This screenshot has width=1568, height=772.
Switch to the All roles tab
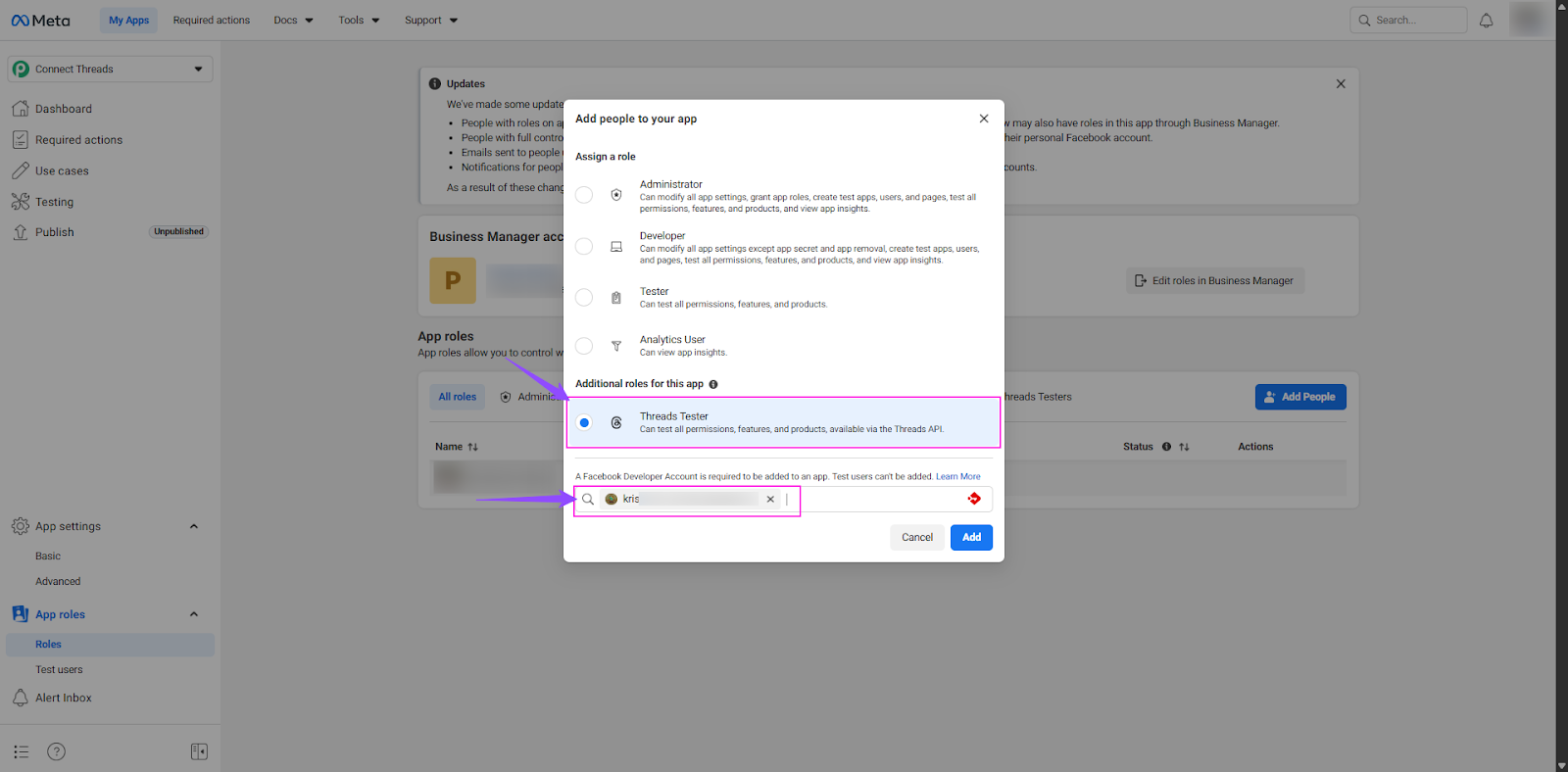[457, 397]
